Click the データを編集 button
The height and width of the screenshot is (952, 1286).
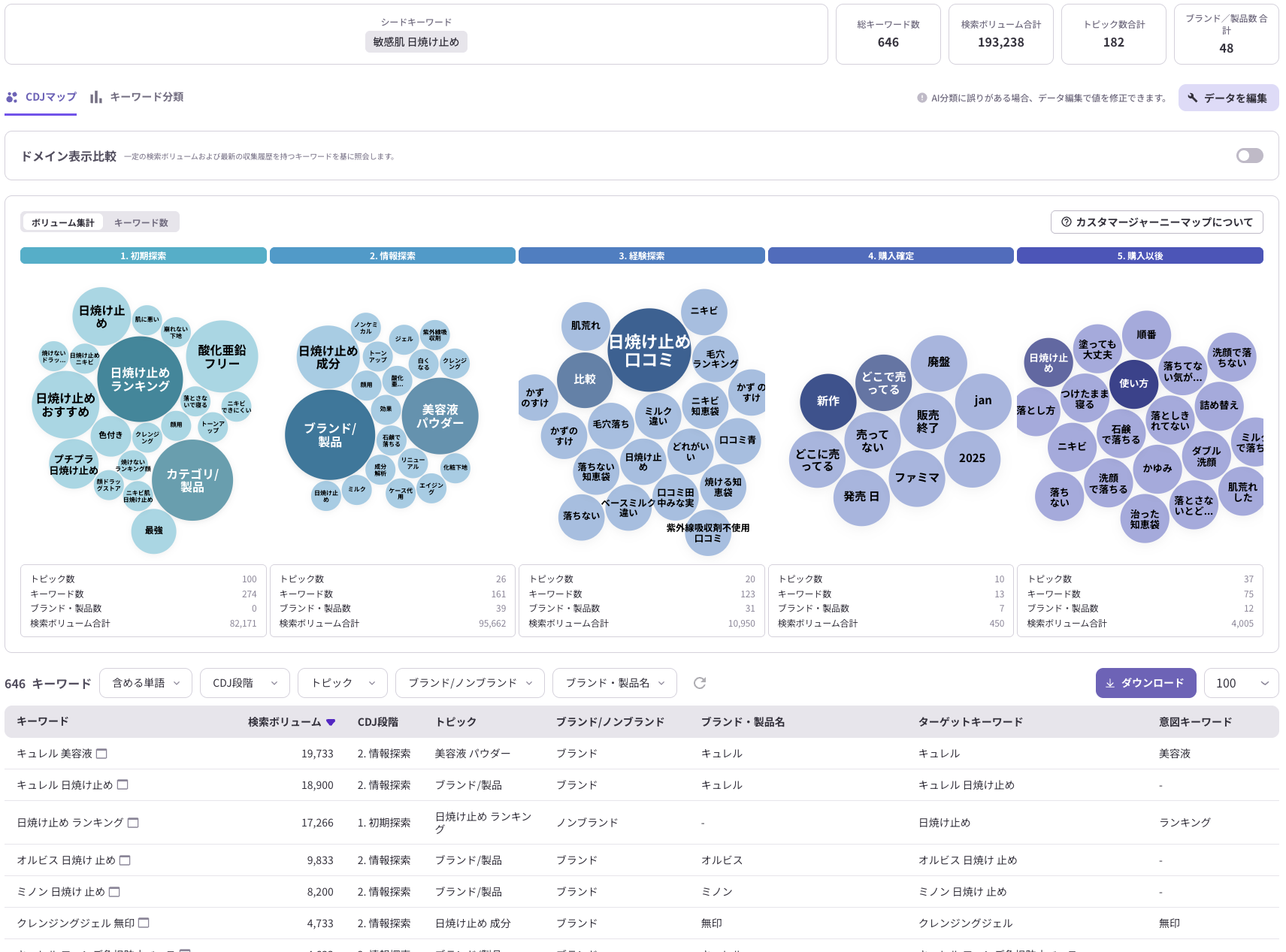[x=1227, y=98]
